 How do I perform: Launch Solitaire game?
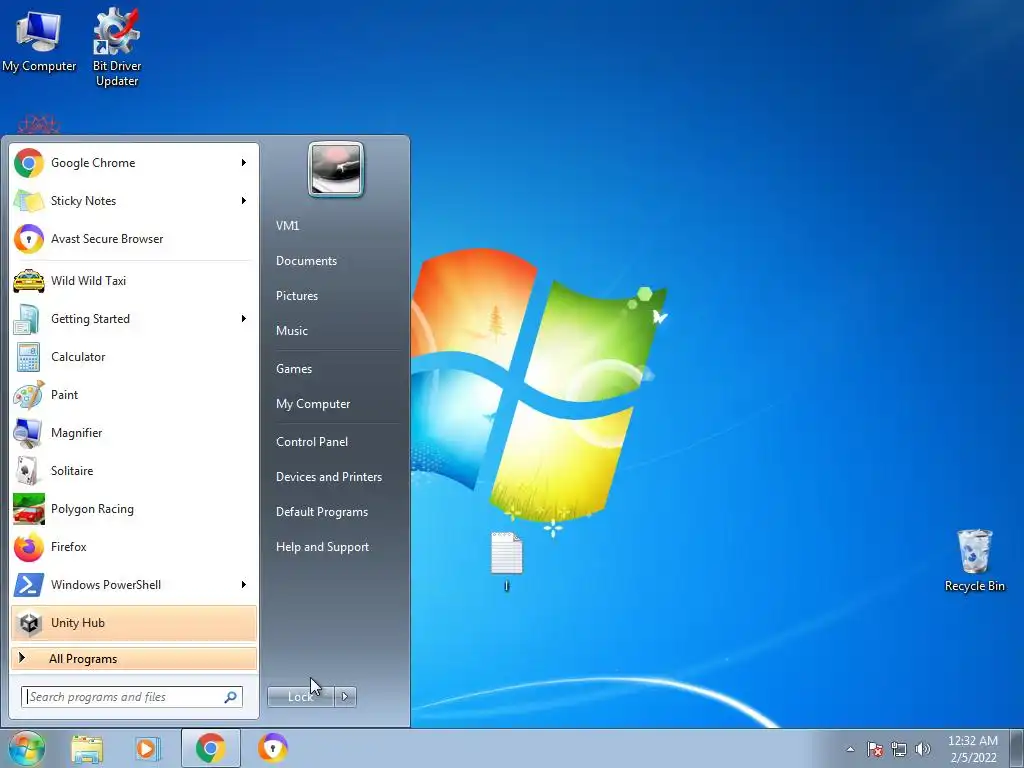[x=134, y=470]
